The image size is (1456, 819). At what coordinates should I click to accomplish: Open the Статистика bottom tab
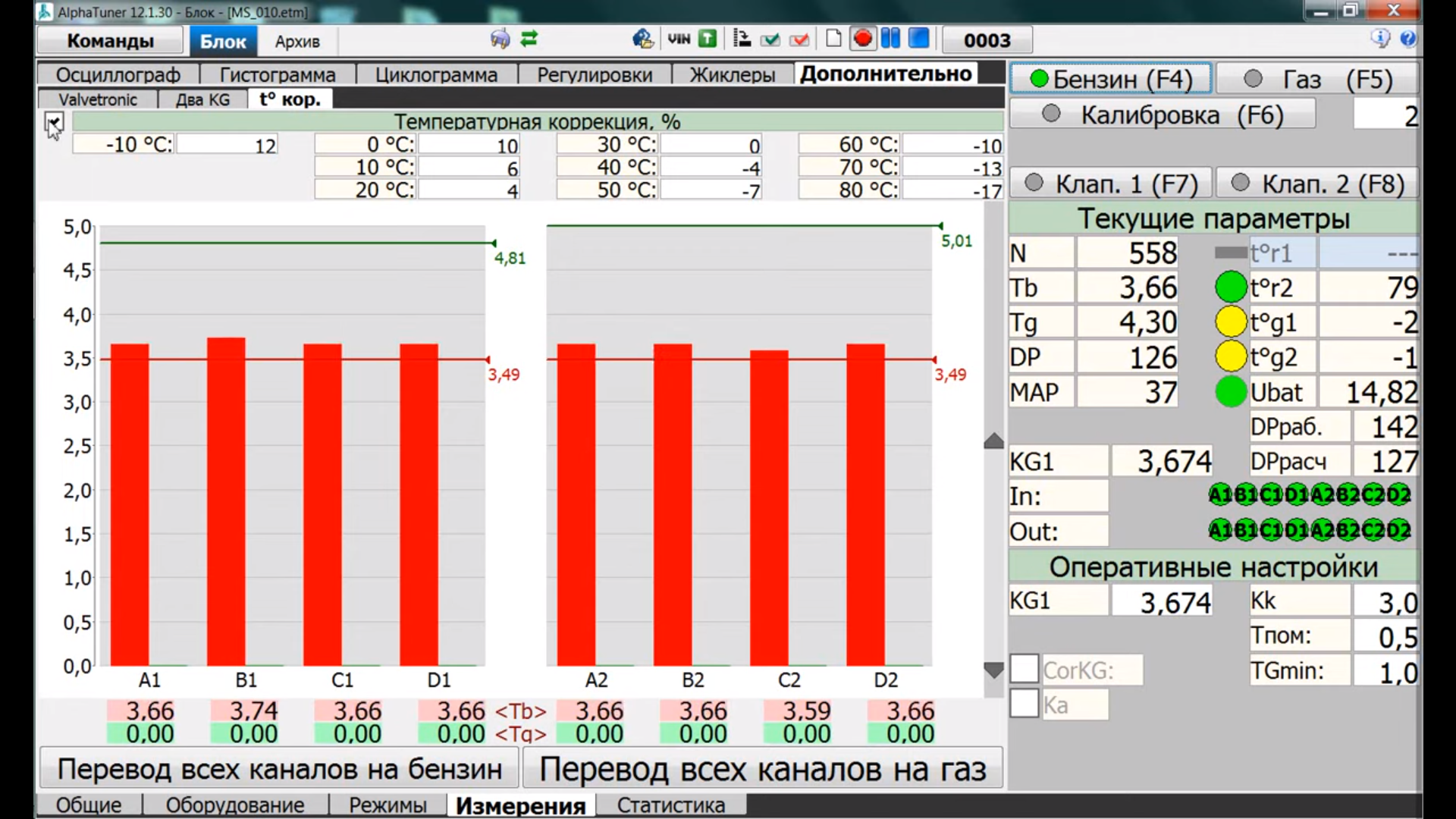[670, 805]
